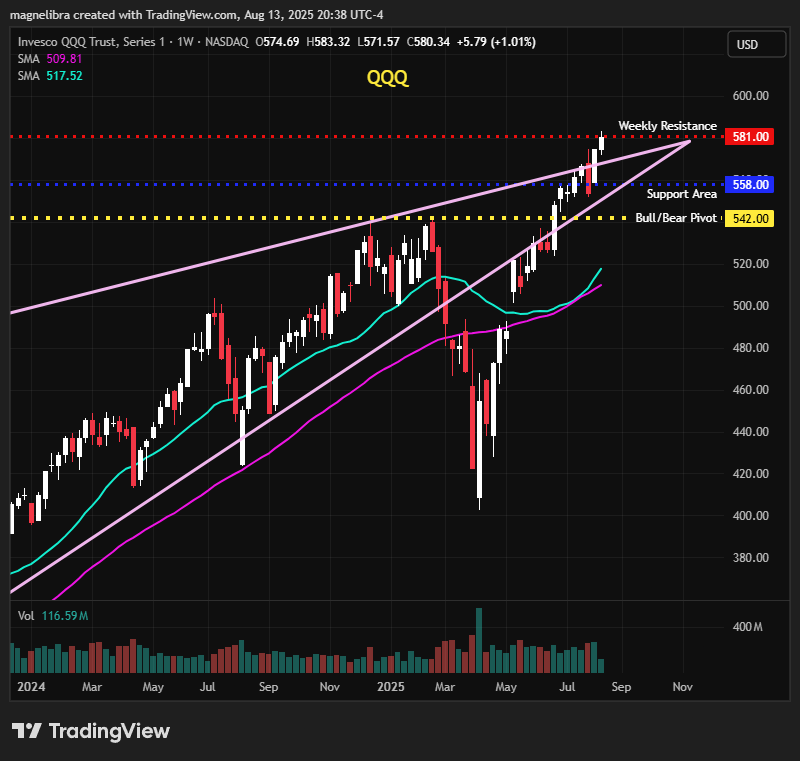Click the C580.34 close value in header
The width and height of the screenshot is (800, 761).
tap(428, 42)
